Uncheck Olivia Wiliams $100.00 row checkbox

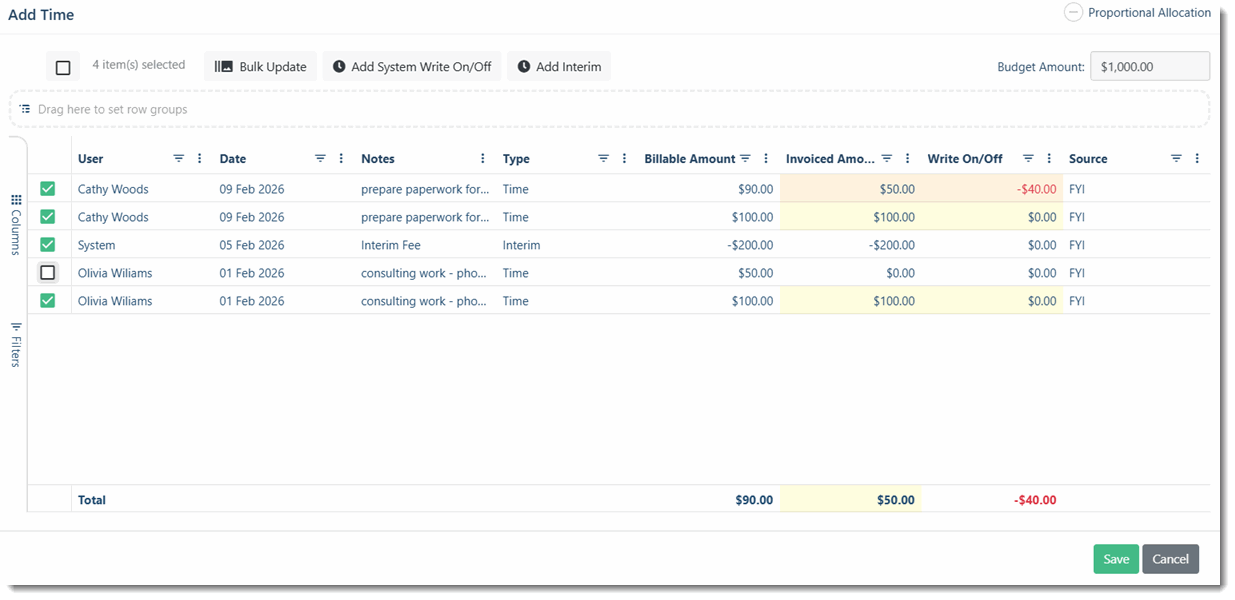(x=47, y=301)
